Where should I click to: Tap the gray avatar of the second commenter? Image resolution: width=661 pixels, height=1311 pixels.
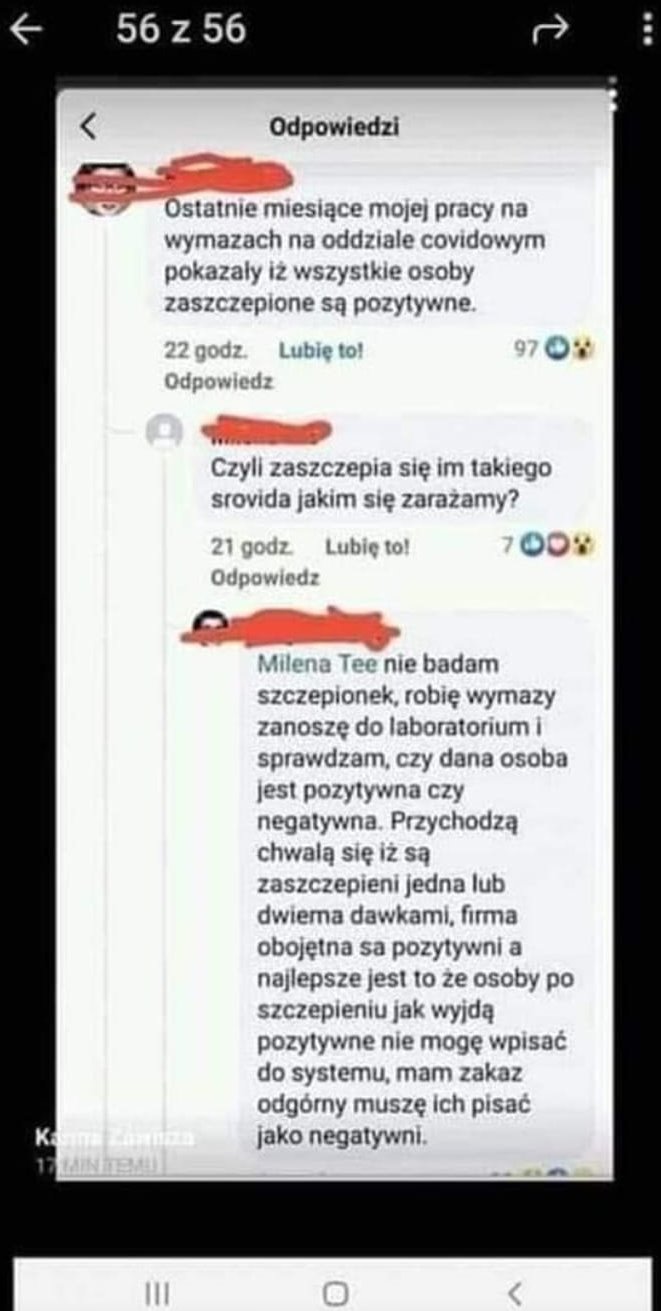pyautogui.click(x=163, y=433)
